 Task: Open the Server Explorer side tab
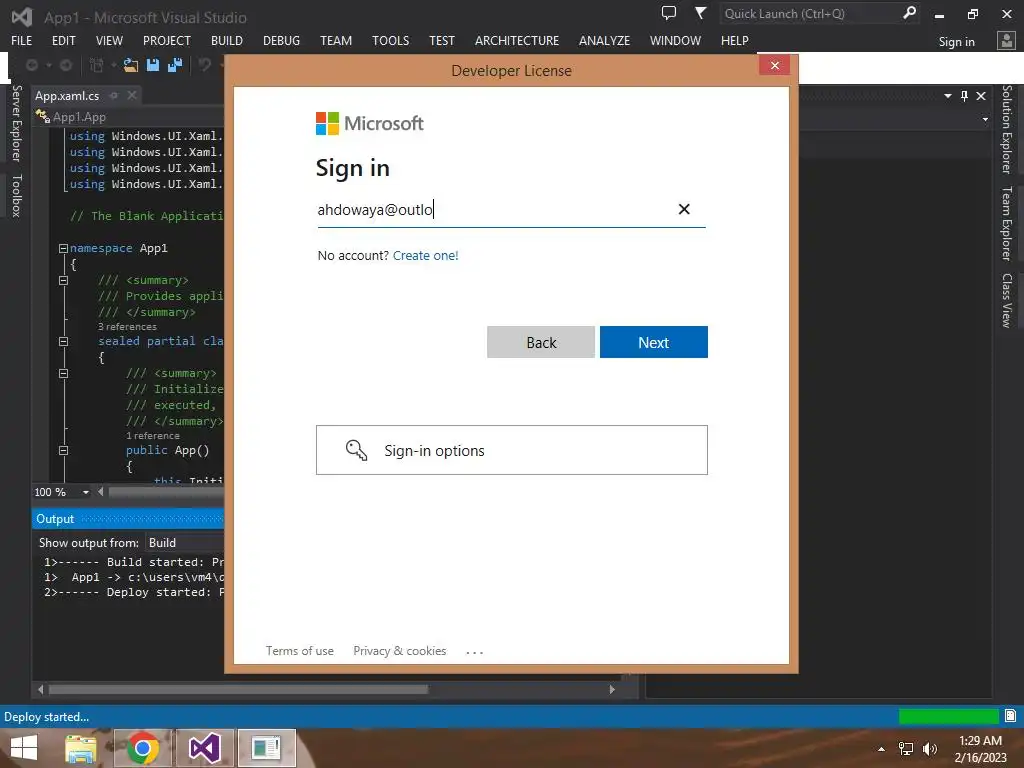point(16,123)
